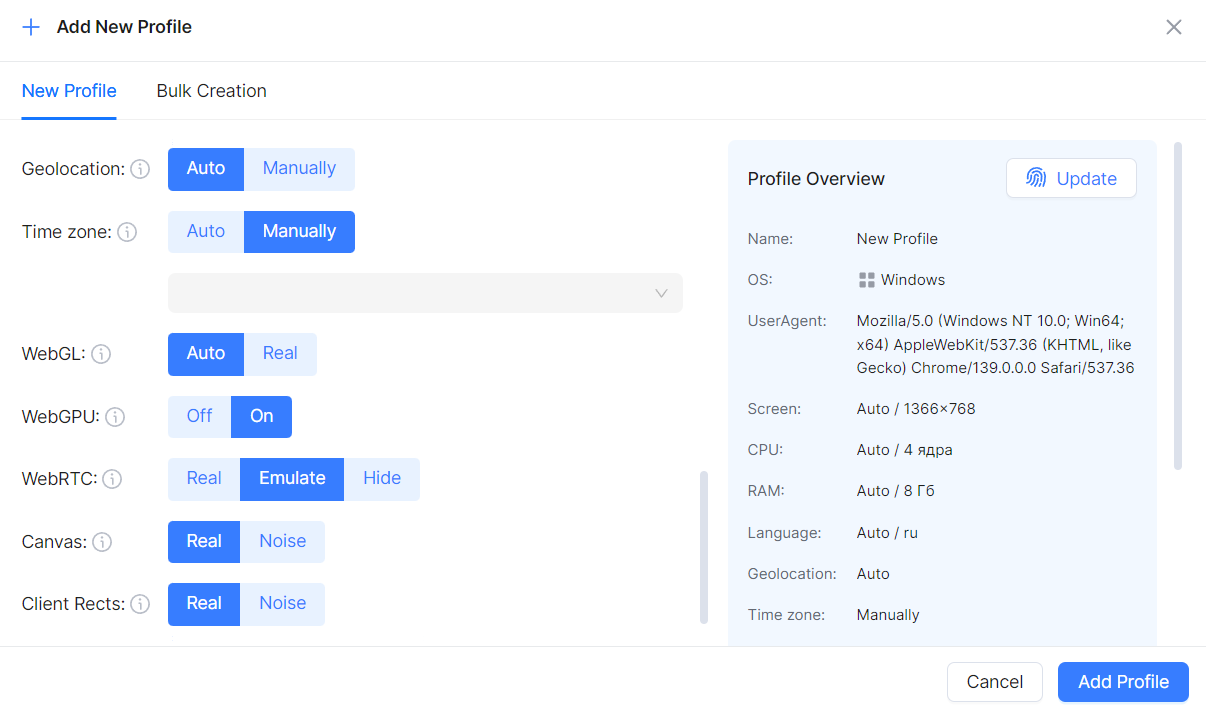This screenshot has width=1206, height=712.
Task: Click the WebGL info icon
Action: click(x=103, y=354)
